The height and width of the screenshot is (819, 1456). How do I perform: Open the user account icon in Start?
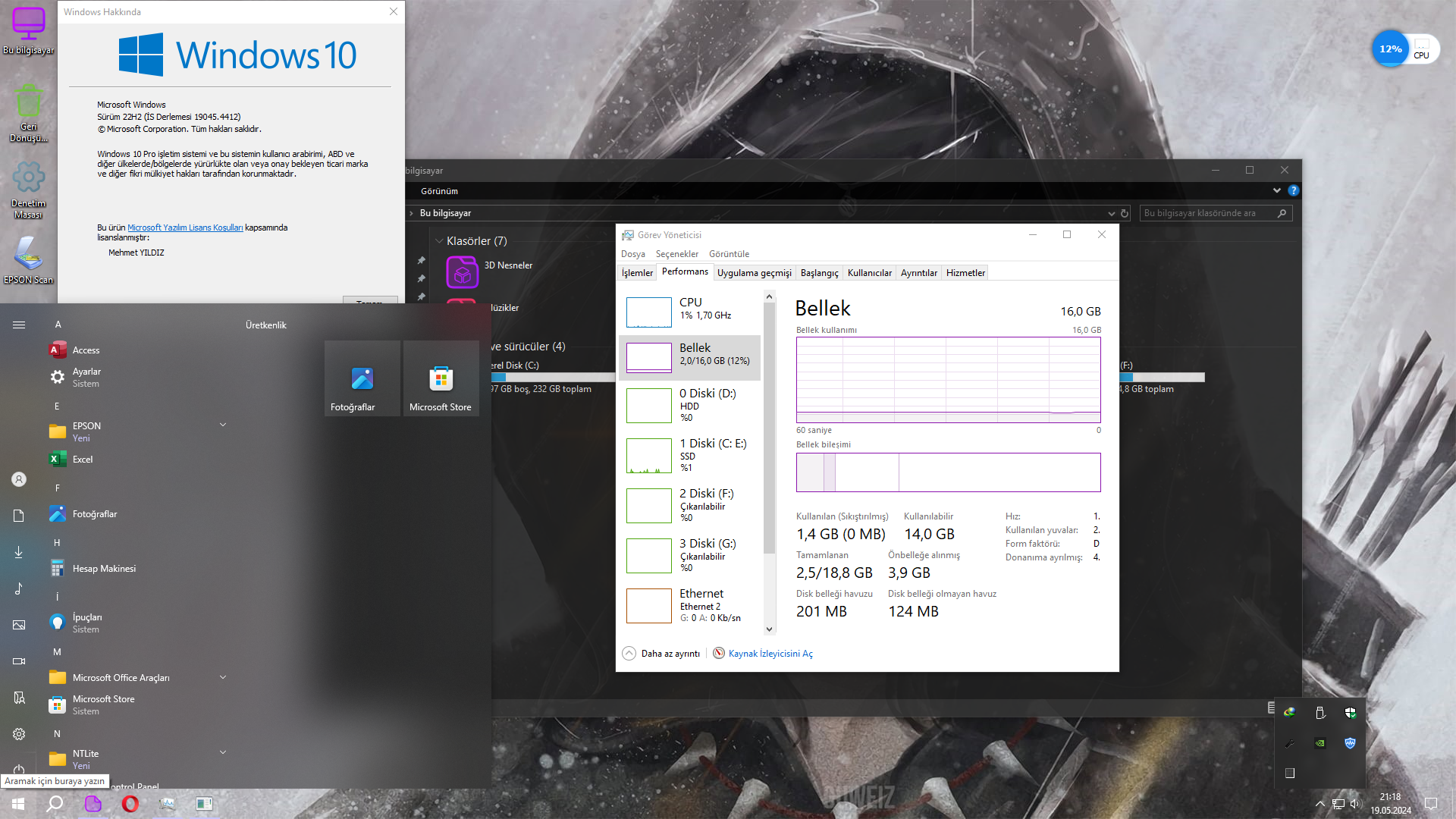pyautogui.click(x=19, y=479)
